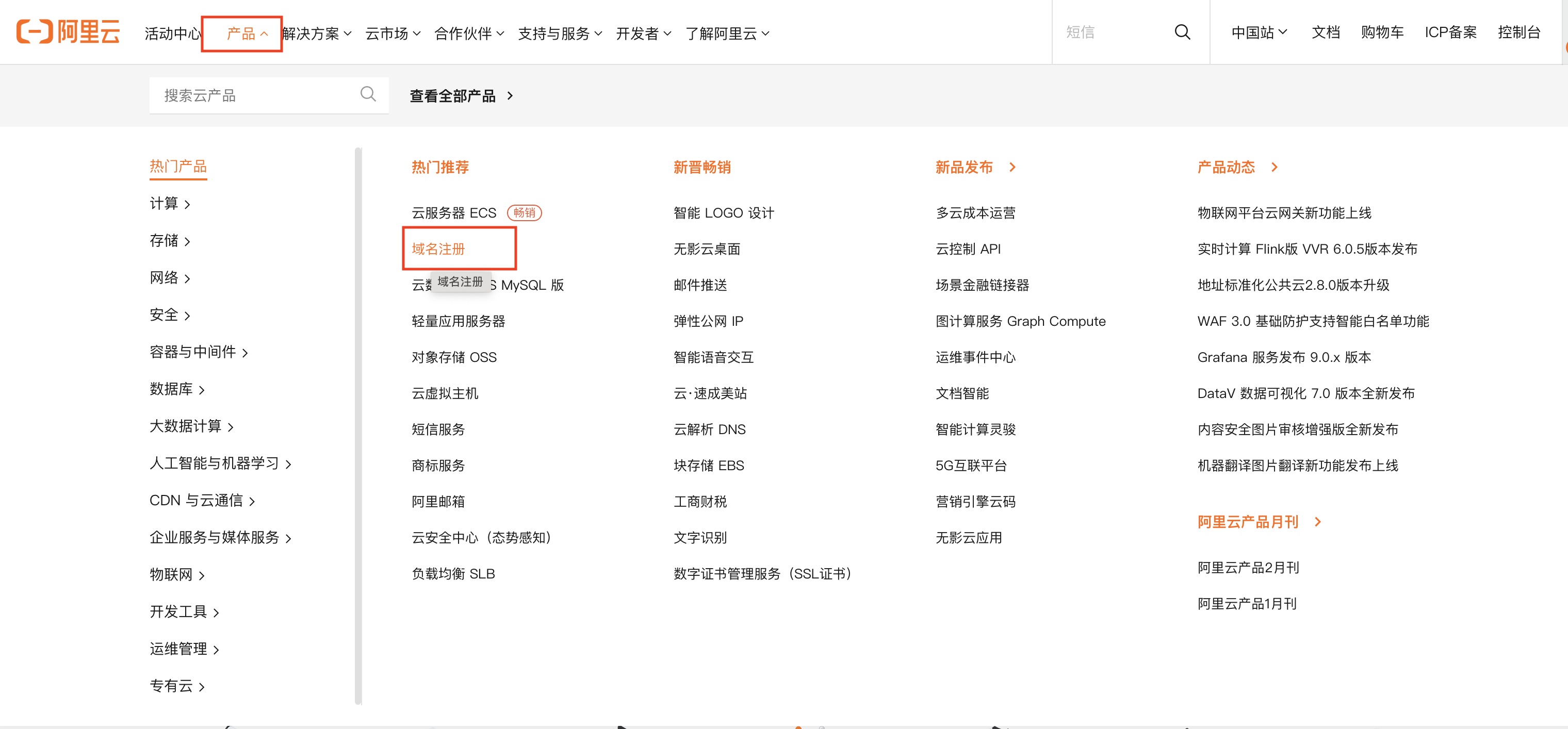This screenshot has height=729, width=1568.
Task: Select the 开发工具 category
Action: point(185,611)
